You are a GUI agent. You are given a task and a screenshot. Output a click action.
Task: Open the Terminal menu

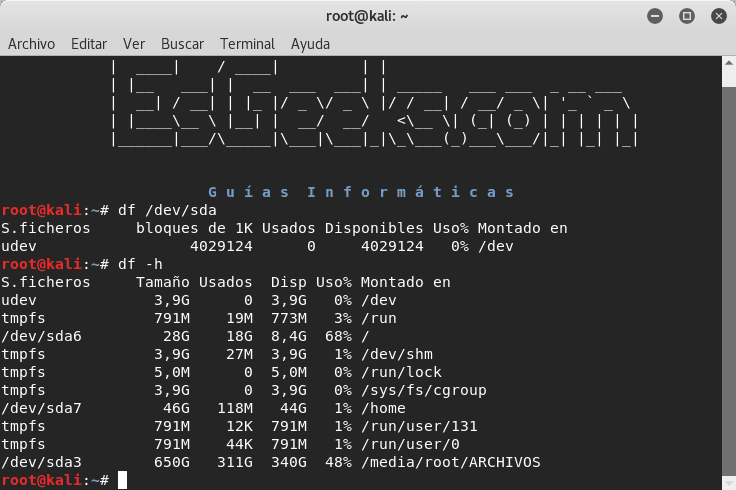[x=247, y=44]
